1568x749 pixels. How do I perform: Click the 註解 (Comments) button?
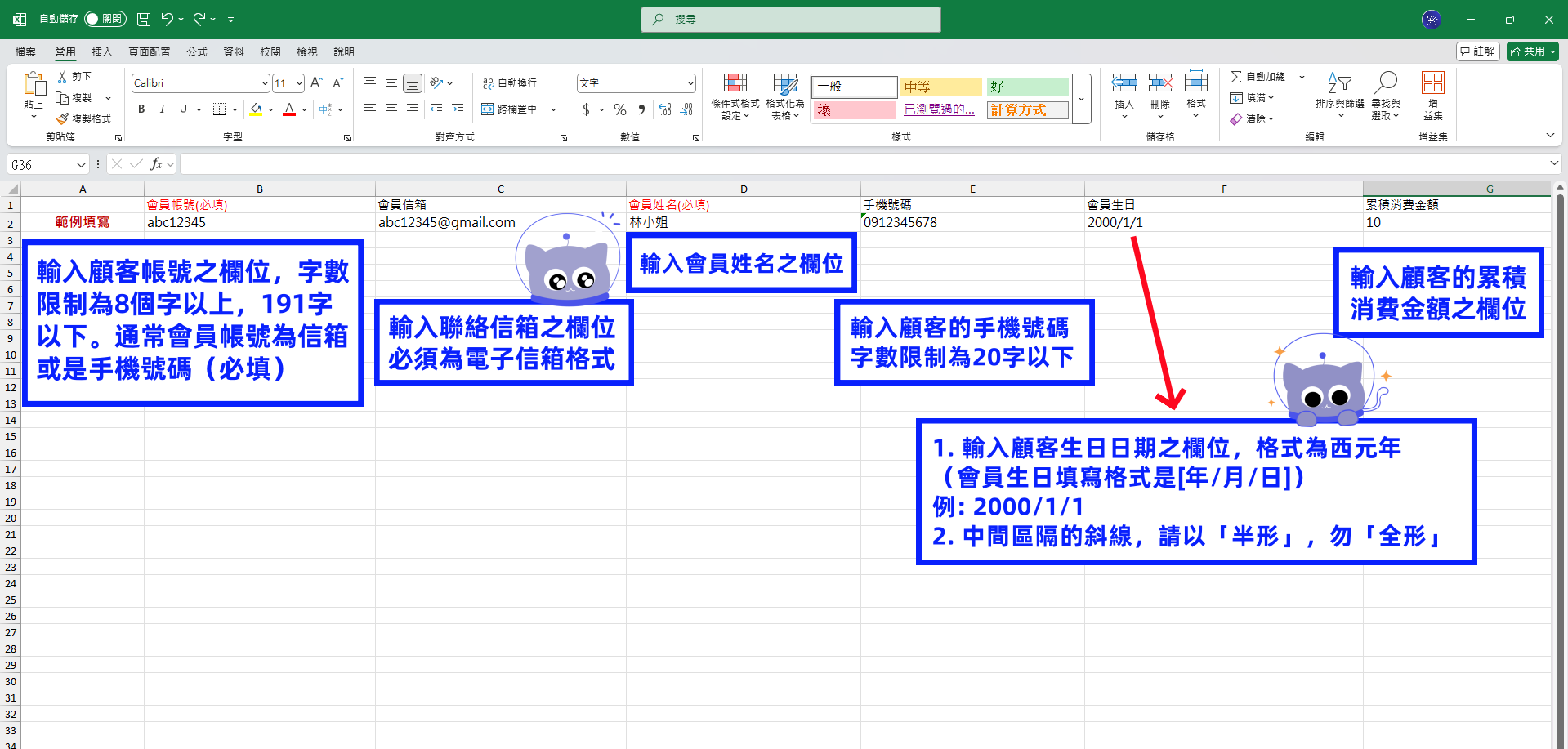coord(1478,51)
